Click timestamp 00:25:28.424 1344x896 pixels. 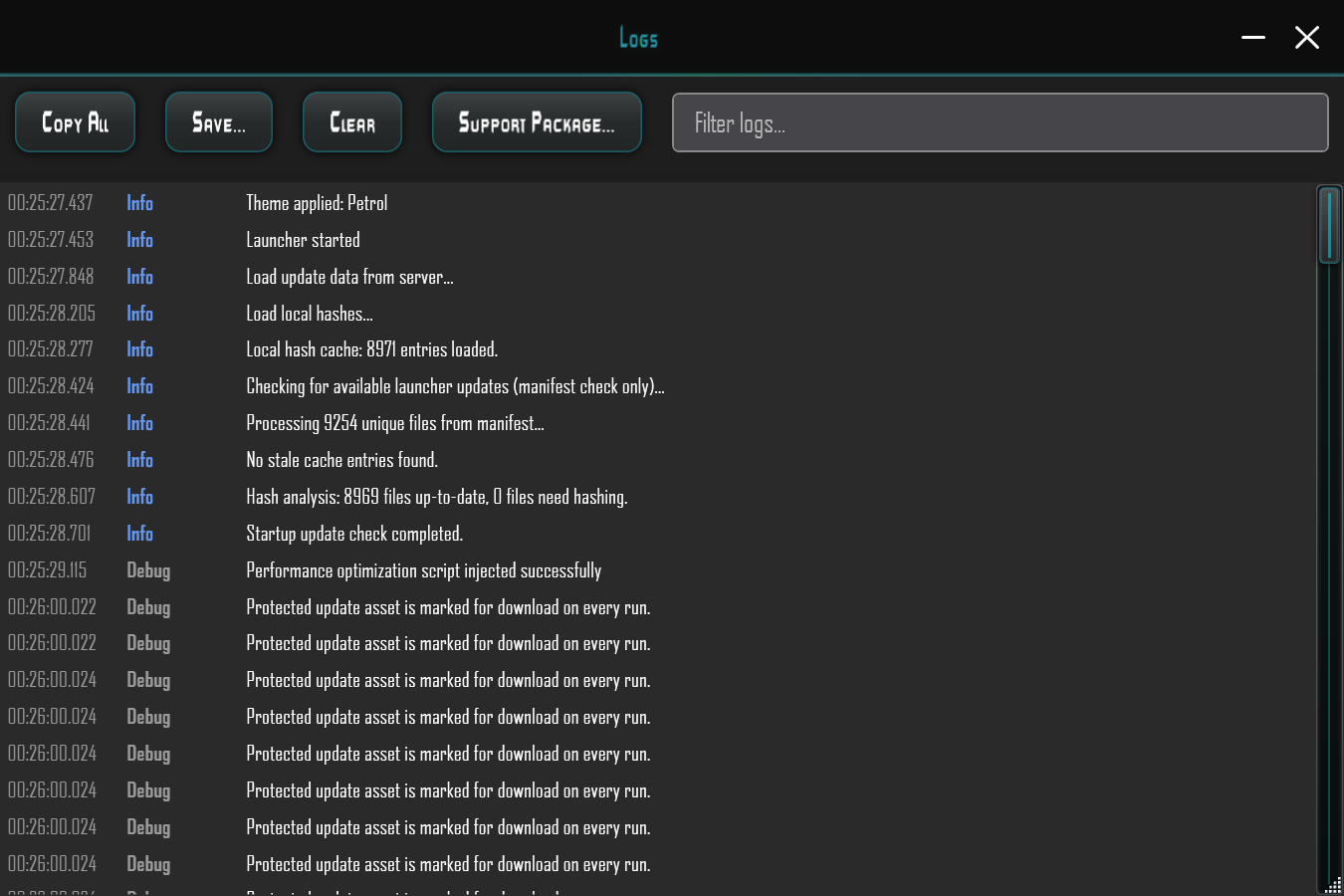tap(51, 386)
